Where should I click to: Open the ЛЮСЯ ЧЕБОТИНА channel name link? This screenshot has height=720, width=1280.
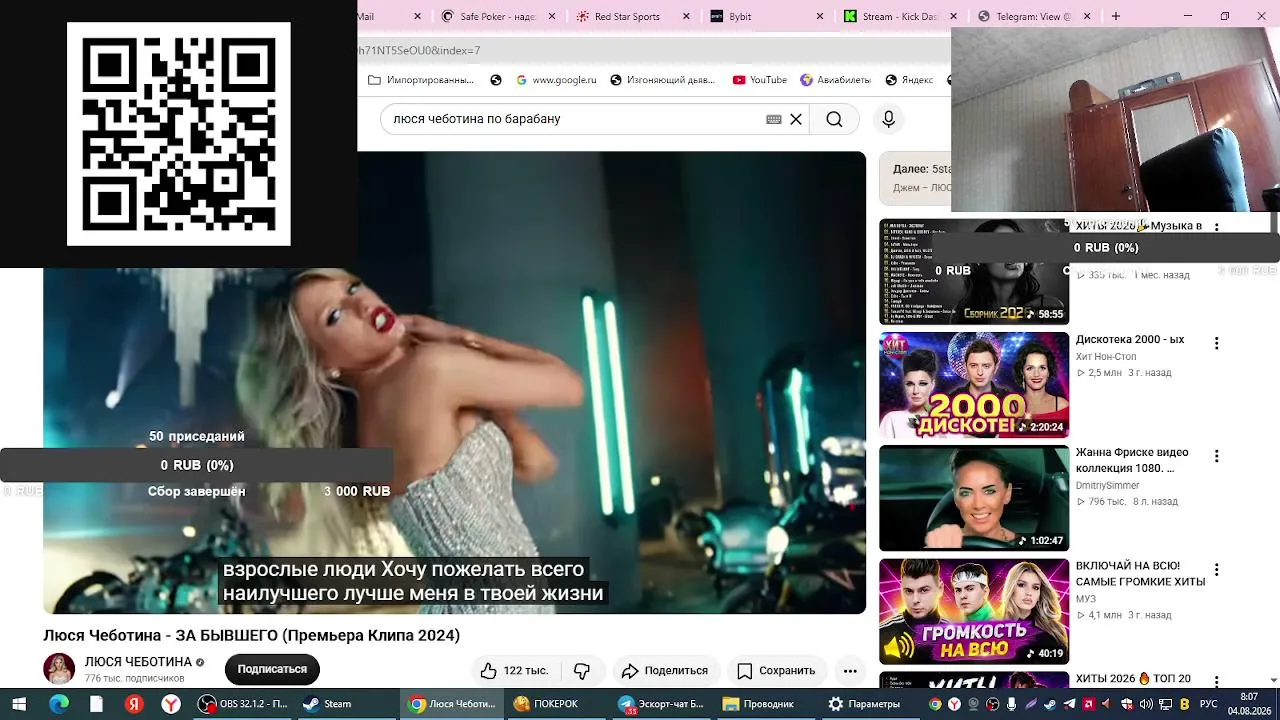tap(138, 662)
